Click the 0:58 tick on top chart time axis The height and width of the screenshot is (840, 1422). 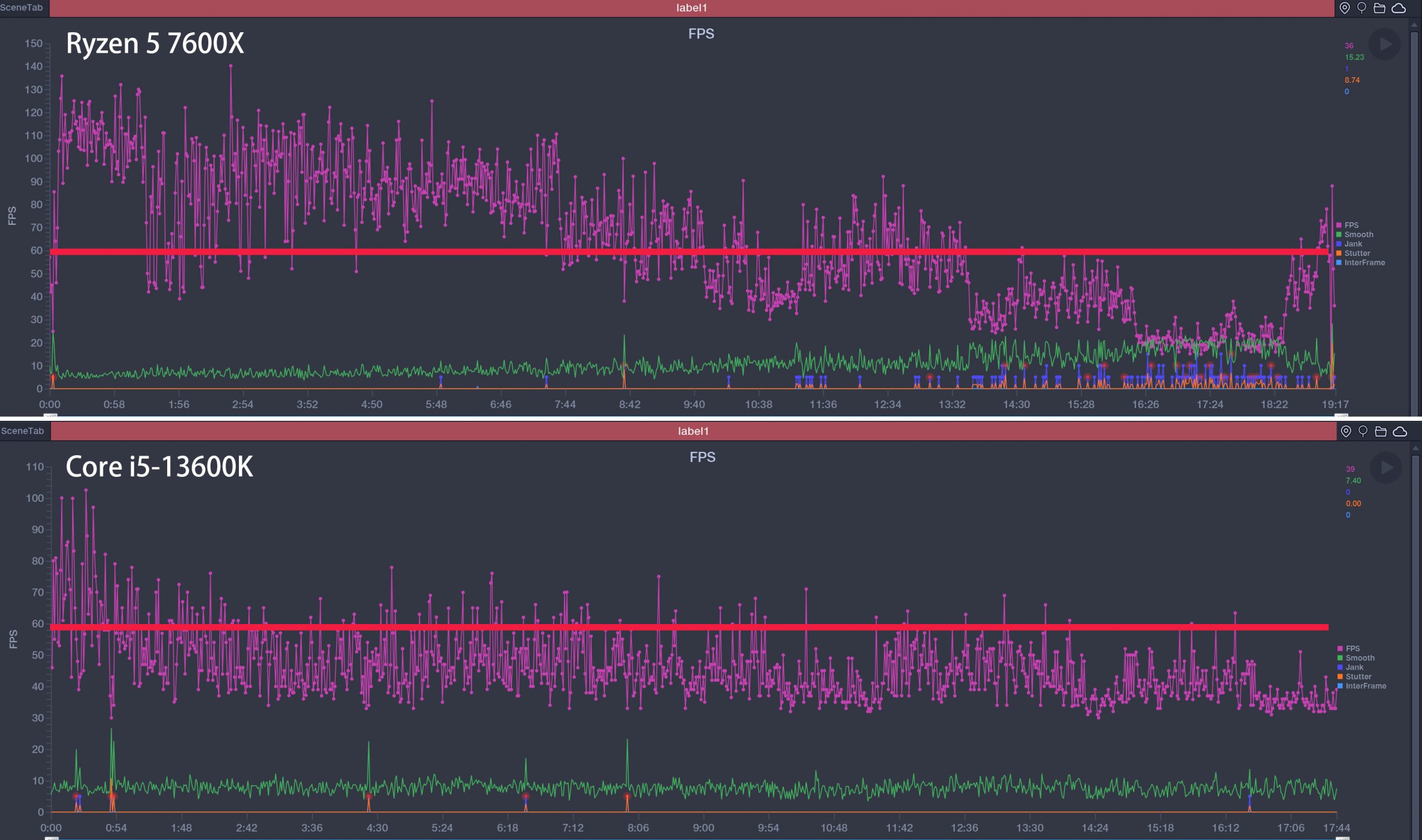114,405
